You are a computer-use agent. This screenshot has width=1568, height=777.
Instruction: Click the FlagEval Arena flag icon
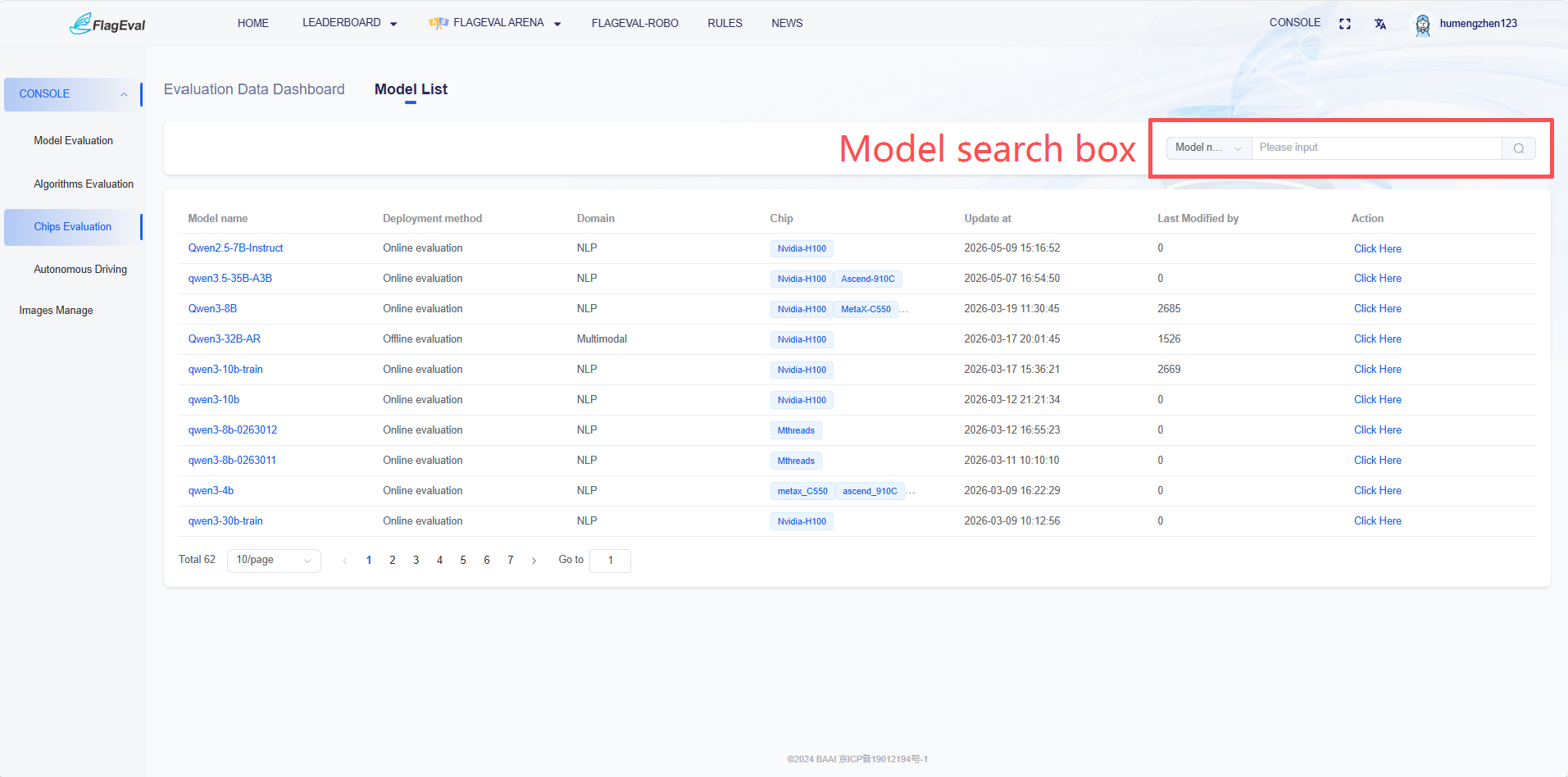[439, 23]
